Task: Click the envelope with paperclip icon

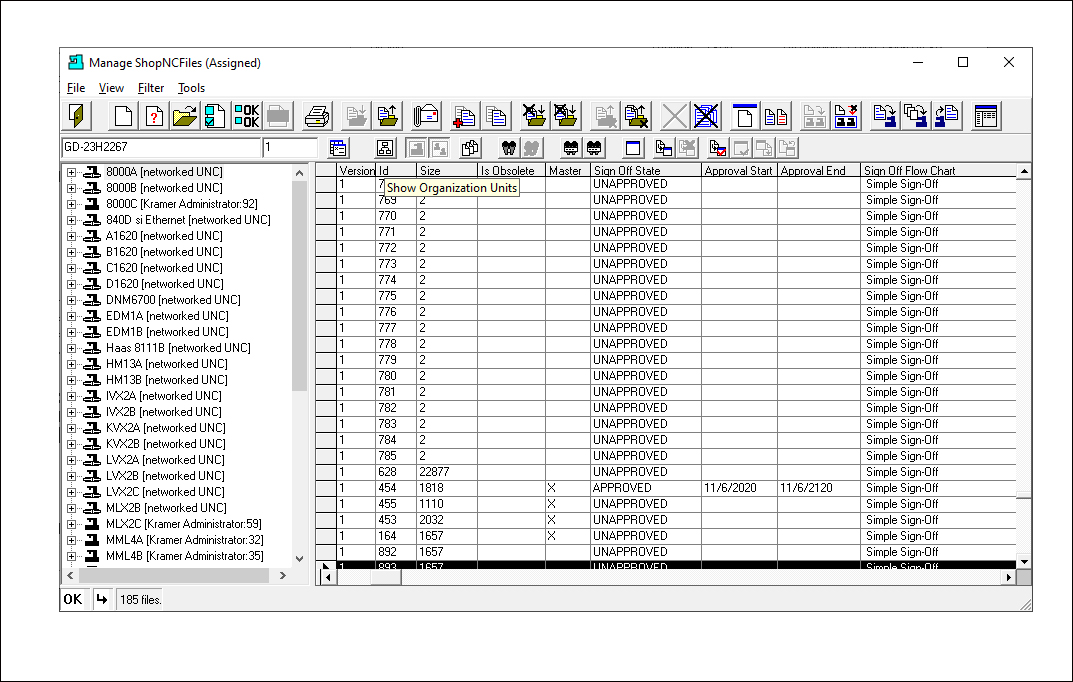Action: click(426, 116)
